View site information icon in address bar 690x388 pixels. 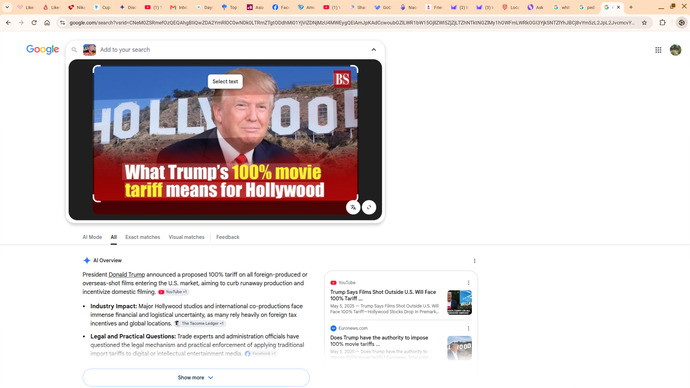coord(62,22)
